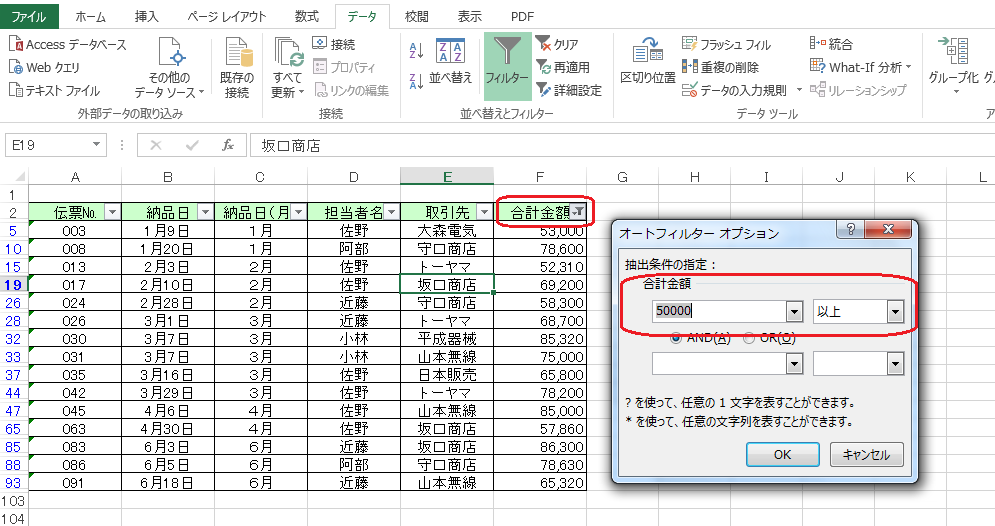Clear the current filter
This screenshot has height=526, width=995.
(557, 44)
